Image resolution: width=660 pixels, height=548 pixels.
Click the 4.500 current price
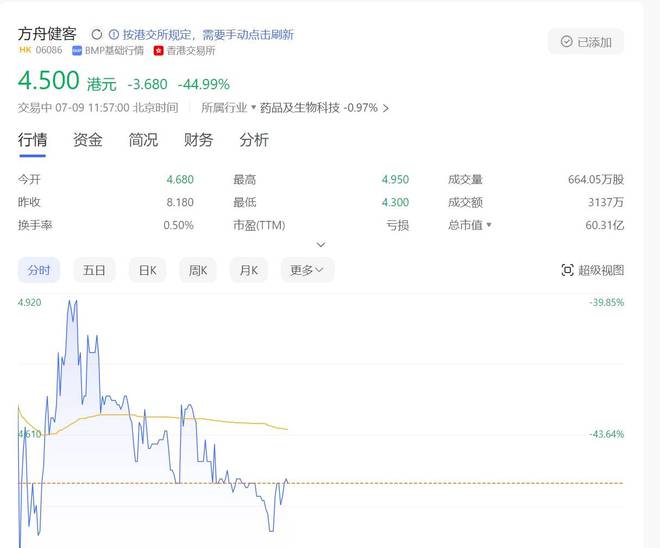point(48,80)
